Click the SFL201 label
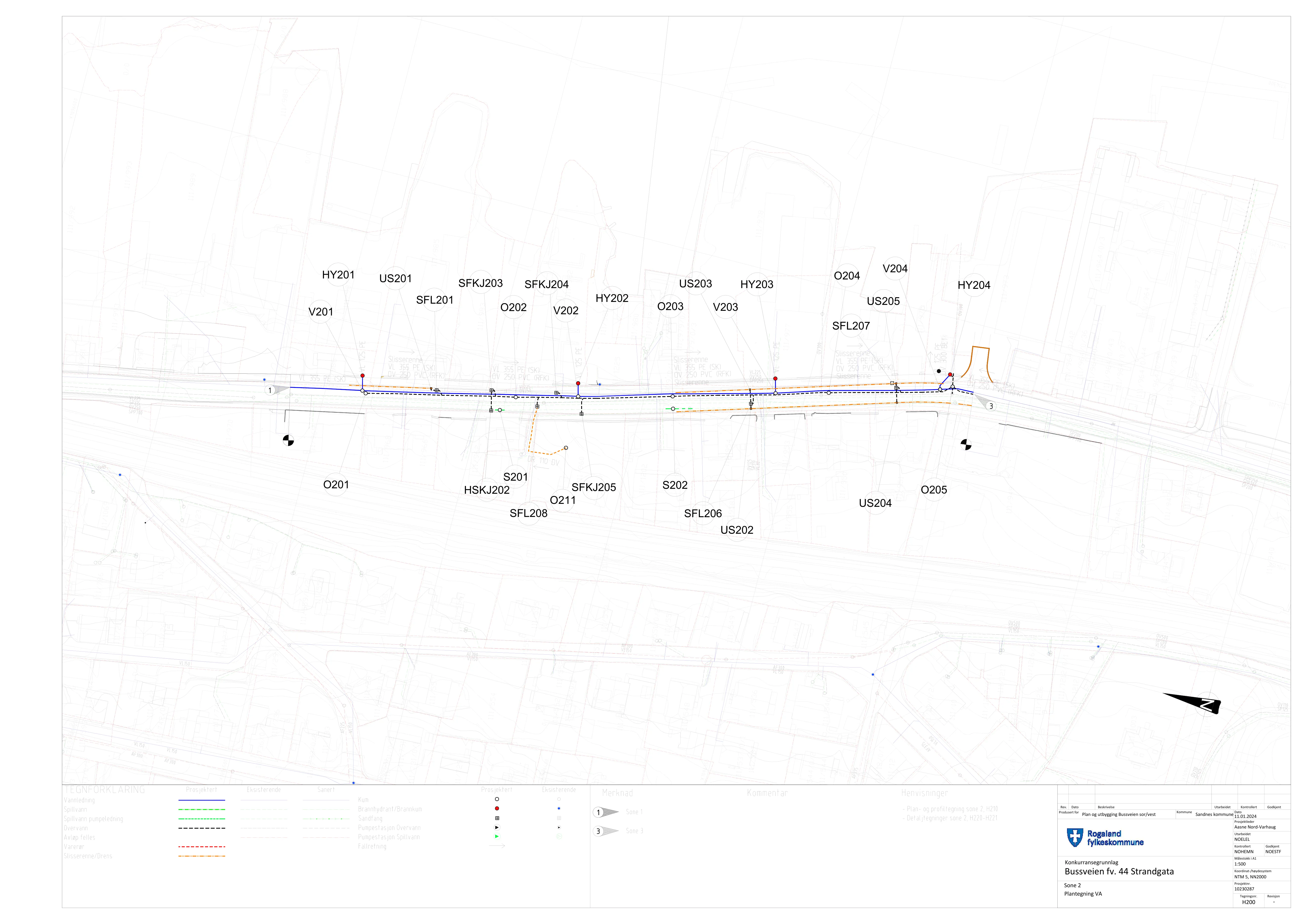 [x=435, y=300]
